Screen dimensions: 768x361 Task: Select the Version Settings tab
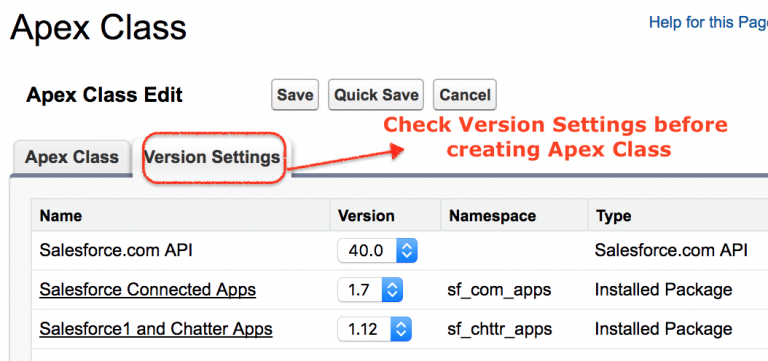(212, 157)
